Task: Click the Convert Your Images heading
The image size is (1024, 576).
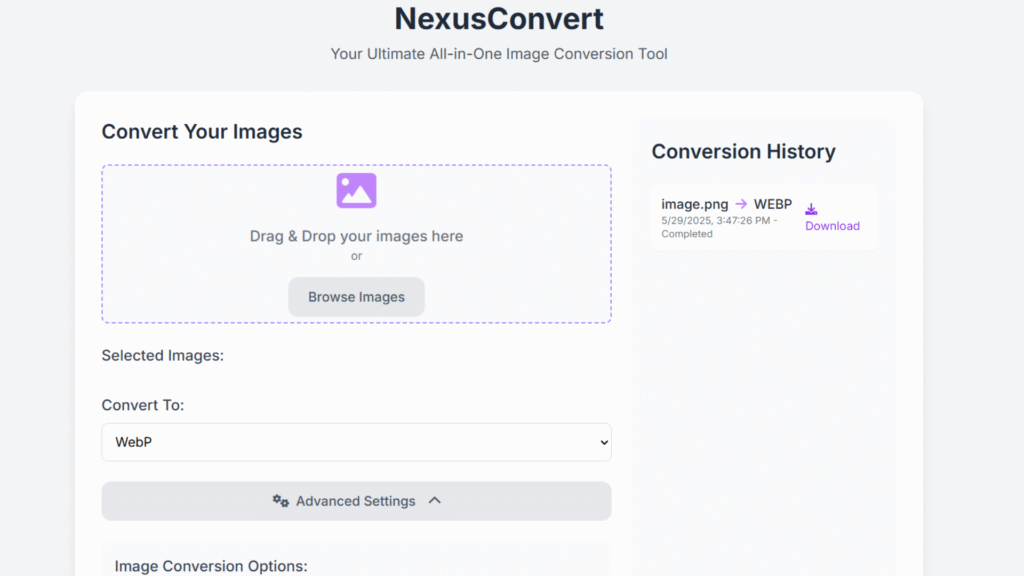Action: [x=202, y=132]
